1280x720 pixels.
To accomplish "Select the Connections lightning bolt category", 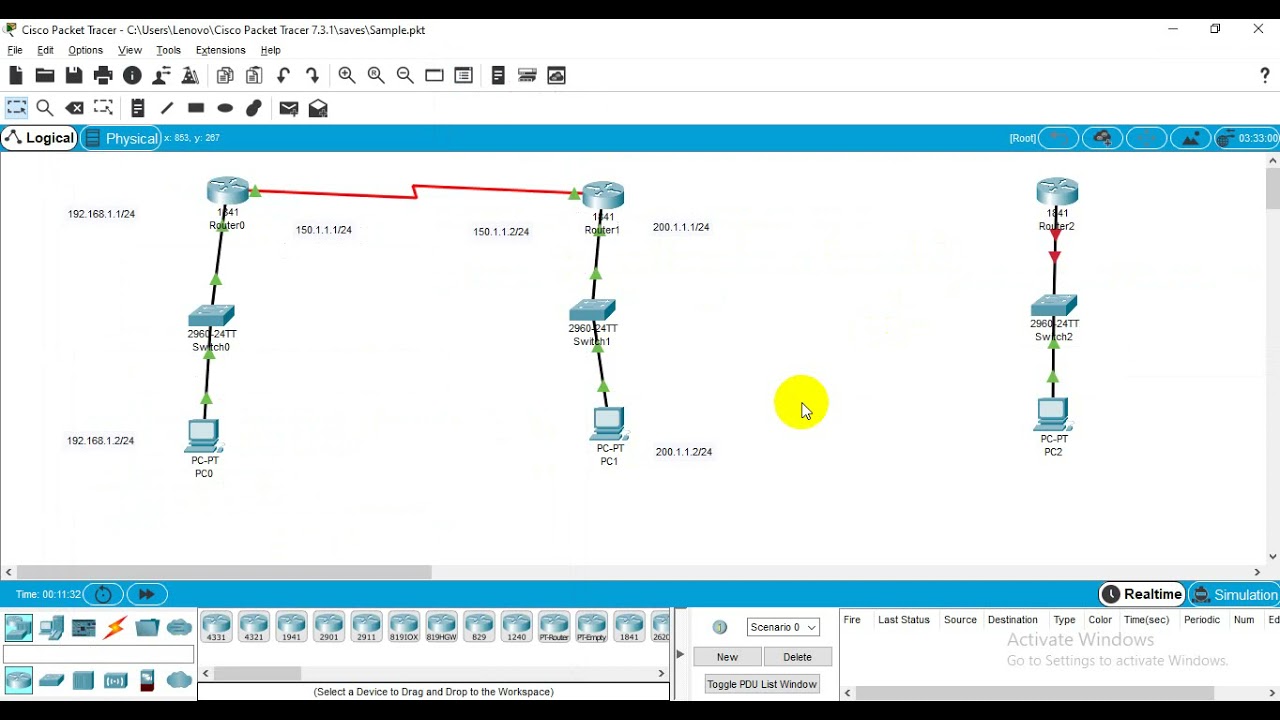I will (116, 628).
